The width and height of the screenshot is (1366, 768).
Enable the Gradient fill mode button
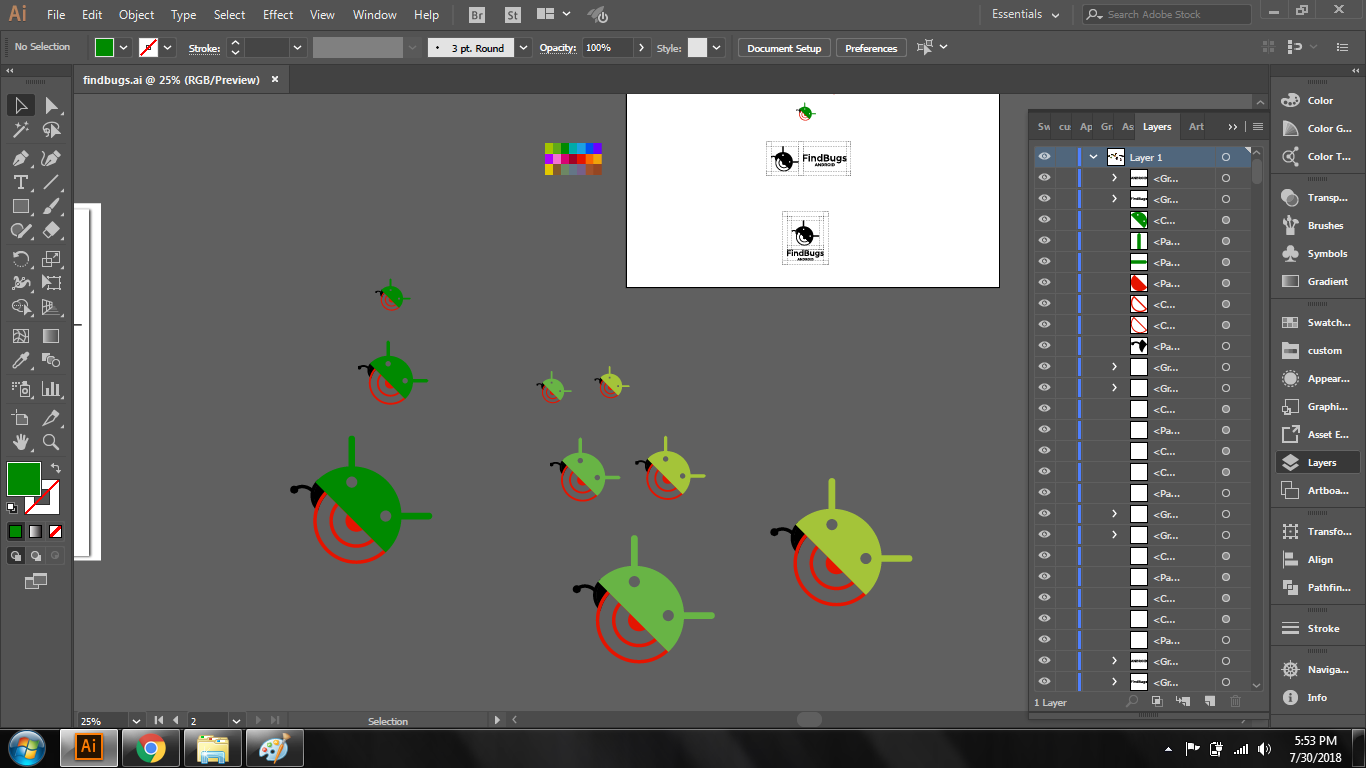click(36, 531)
